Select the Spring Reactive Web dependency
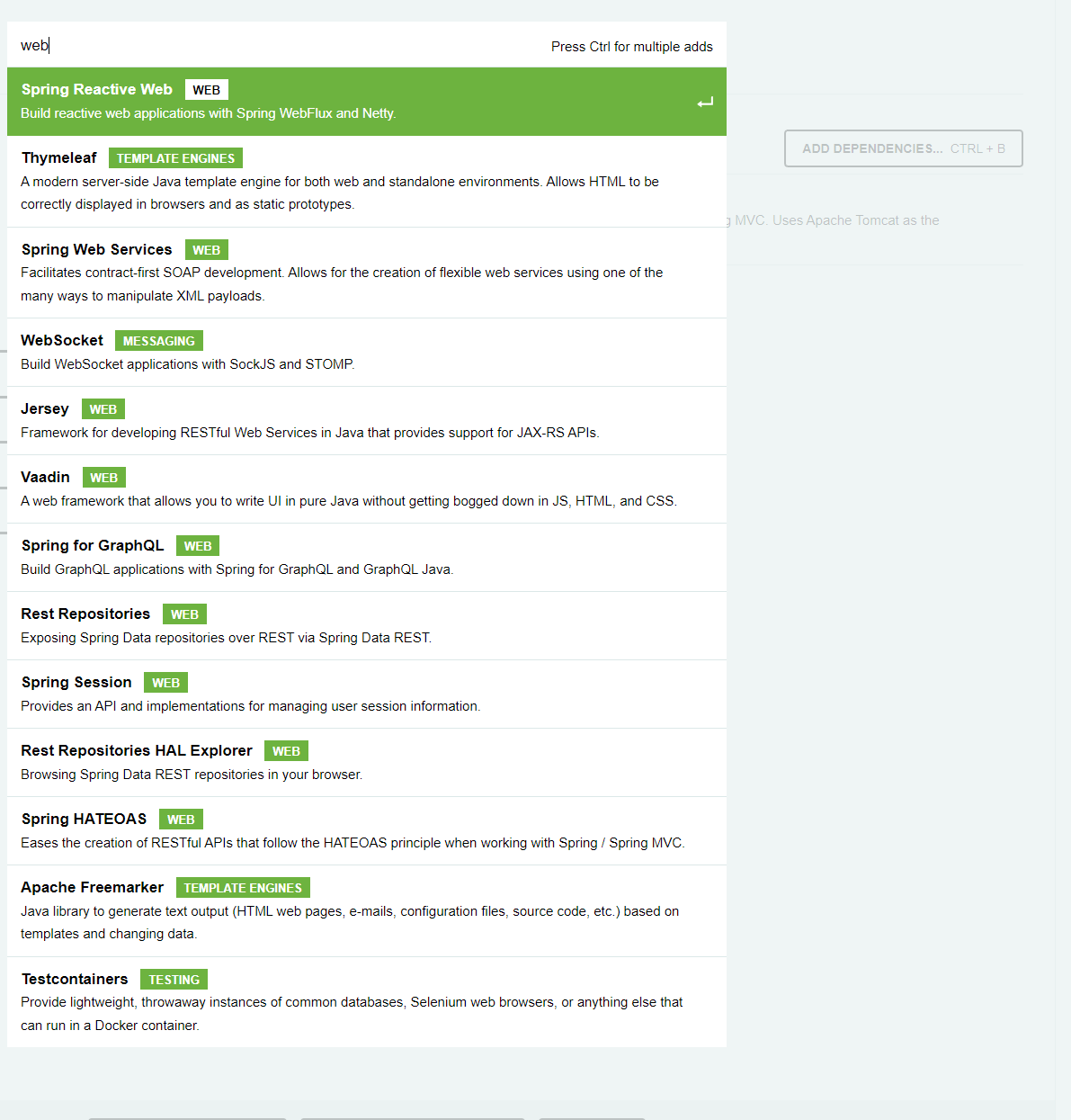Screen dimensions: 1071x1120 coord(367,102)
